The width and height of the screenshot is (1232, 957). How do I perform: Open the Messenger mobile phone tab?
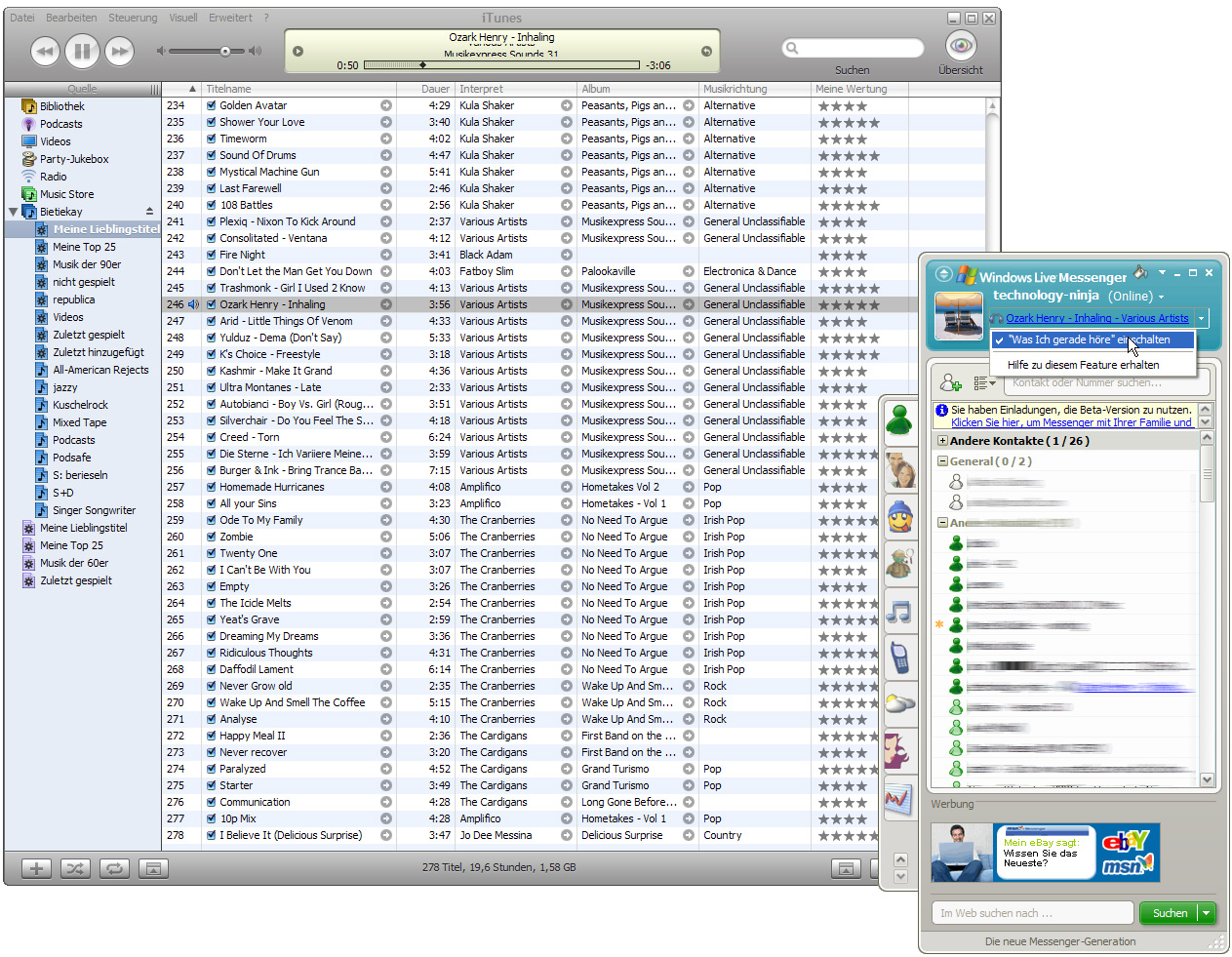tap(899, 658)
